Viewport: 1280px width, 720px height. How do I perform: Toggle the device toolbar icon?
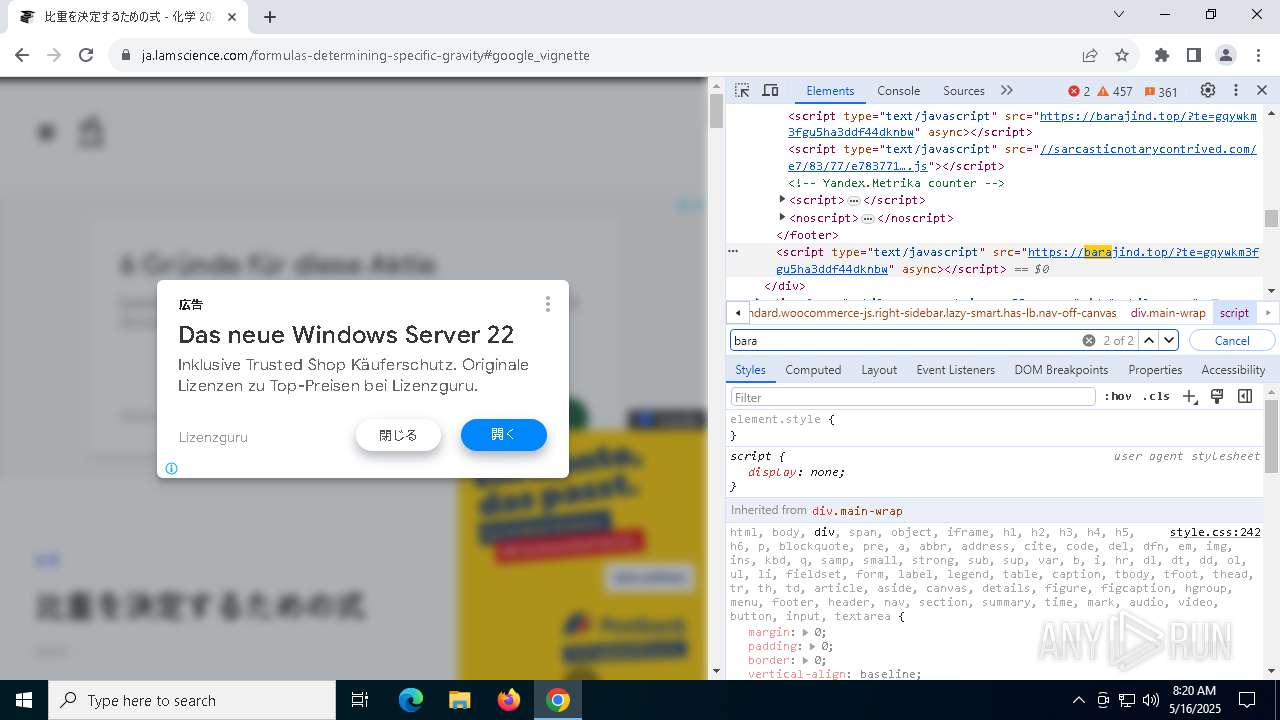[770, 91]
